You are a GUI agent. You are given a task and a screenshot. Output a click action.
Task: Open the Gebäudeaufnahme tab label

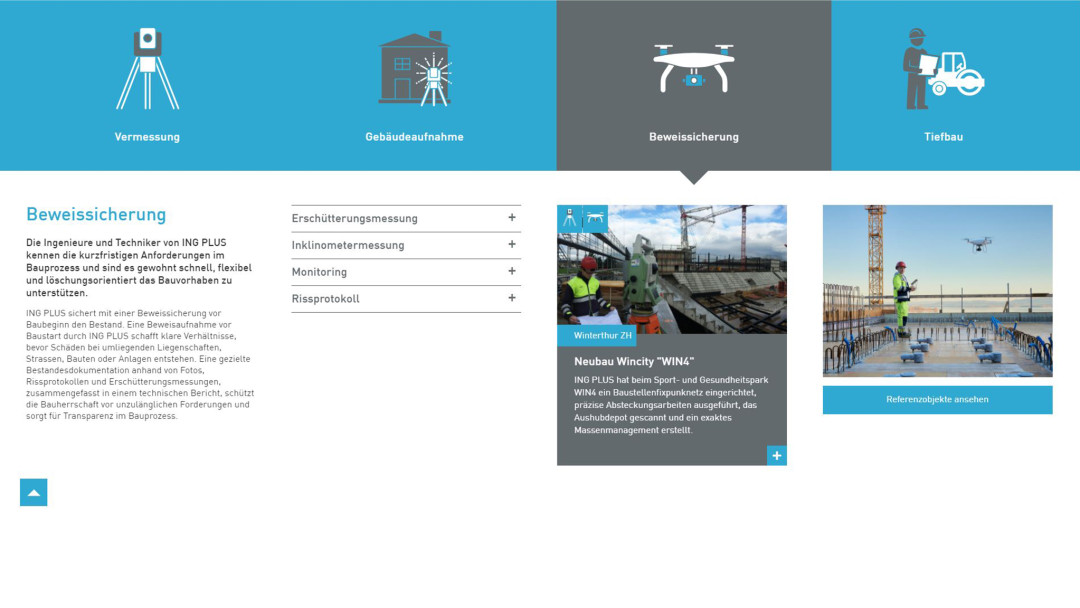point(414,137)
